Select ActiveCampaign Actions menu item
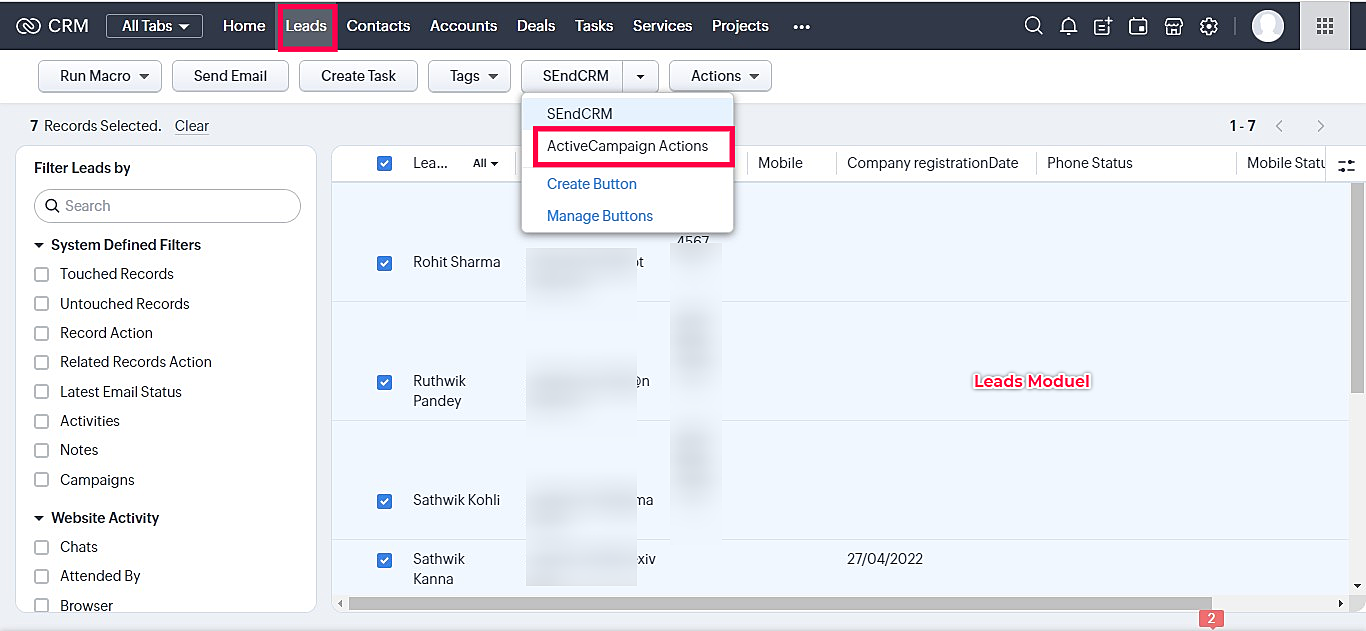 tap(628, 146)
